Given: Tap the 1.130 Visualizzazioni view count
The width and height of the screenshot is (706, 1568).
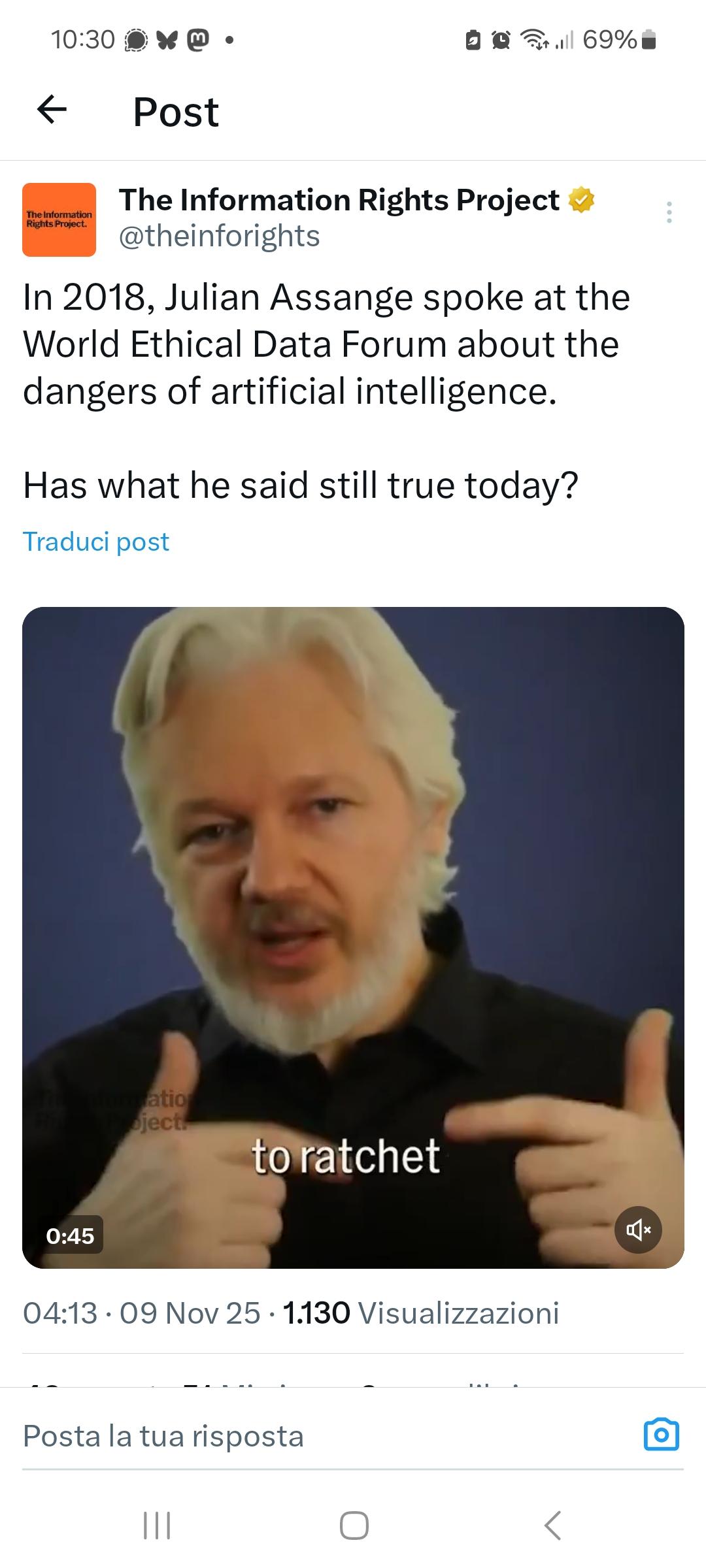Looking at the screenshot, I should (x=421, y=1313).
